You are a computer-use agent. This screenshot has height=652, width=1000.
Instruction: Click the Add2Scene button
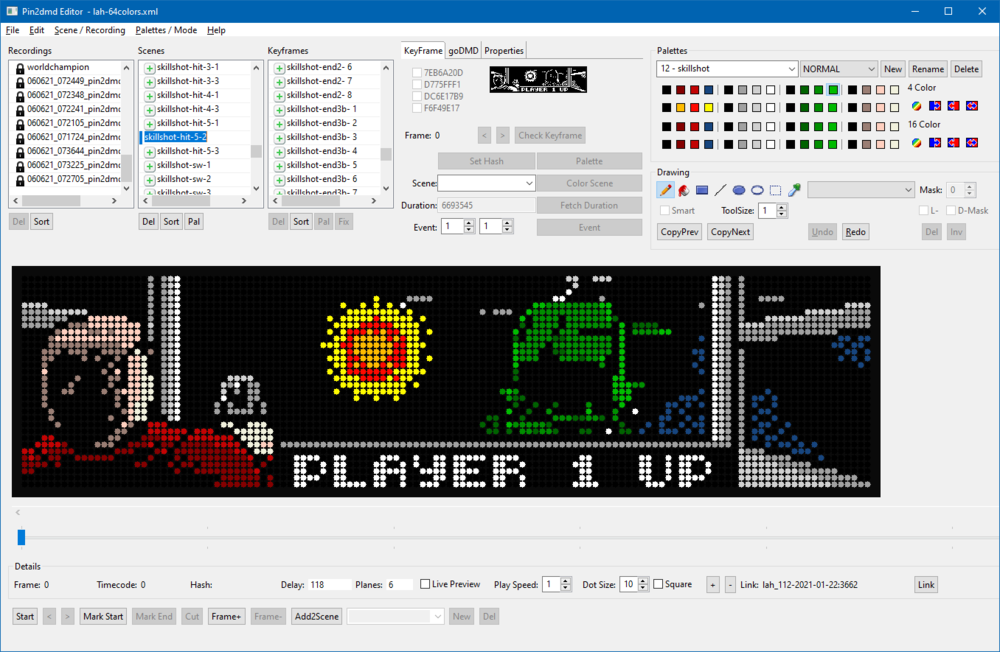[317, 616]
